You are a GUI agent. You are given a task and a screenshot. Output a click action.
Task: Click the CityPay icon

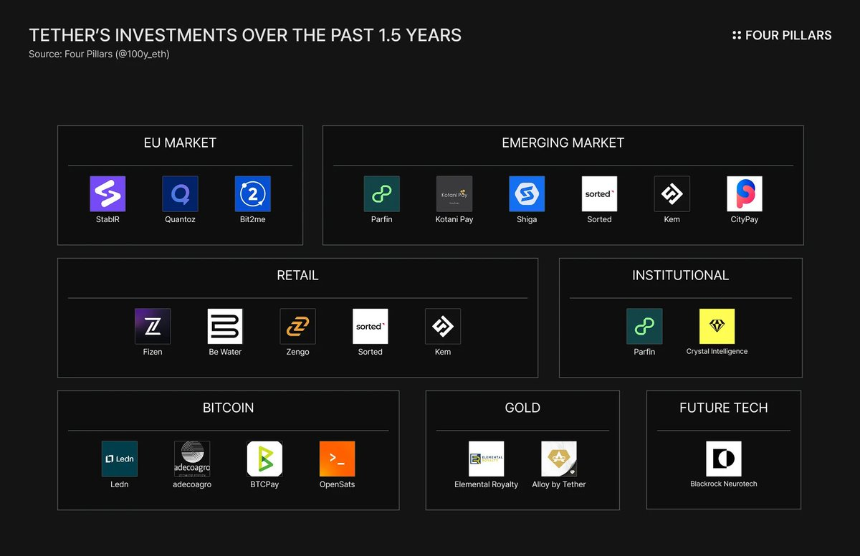pos(744,194)
